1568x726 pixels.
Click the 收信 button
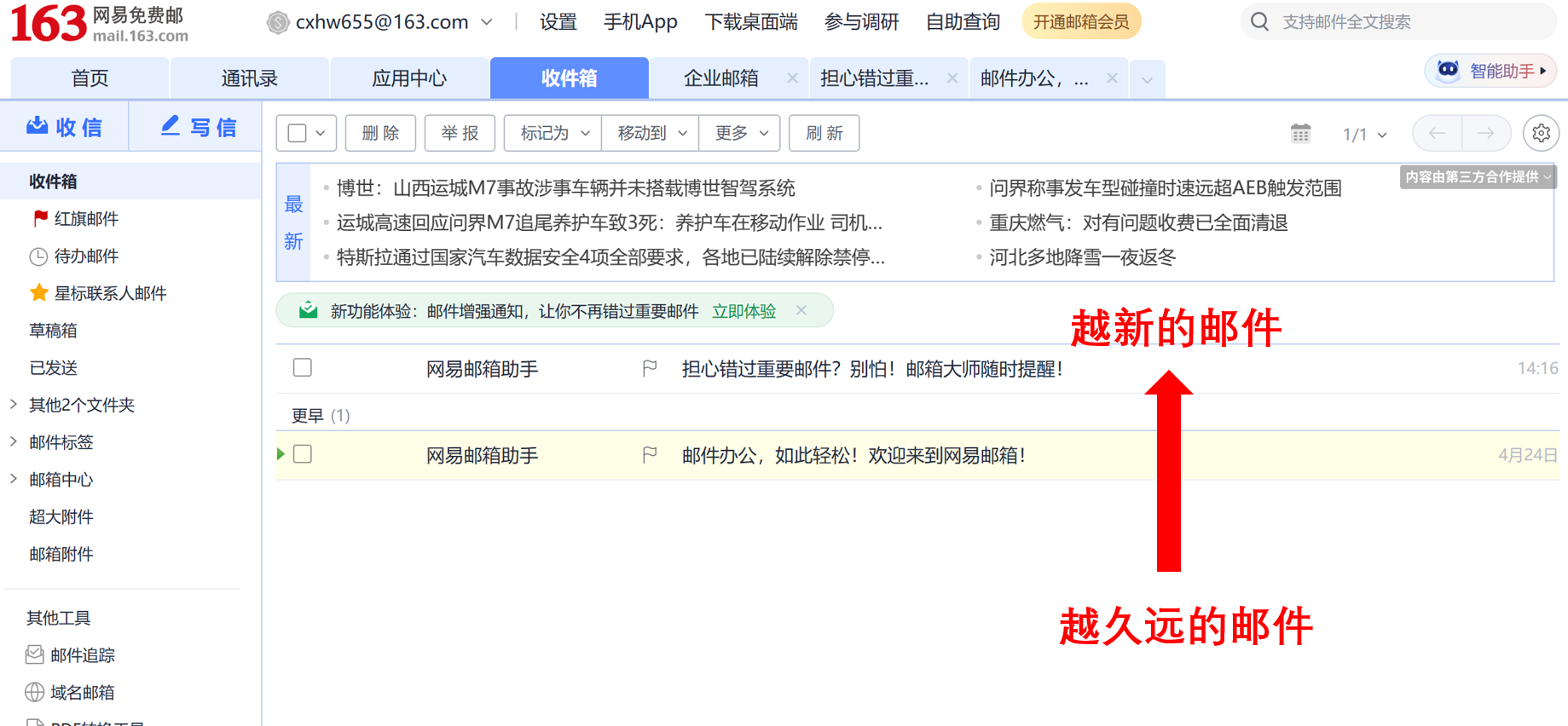pyautogui.click(x=65, y=127)
